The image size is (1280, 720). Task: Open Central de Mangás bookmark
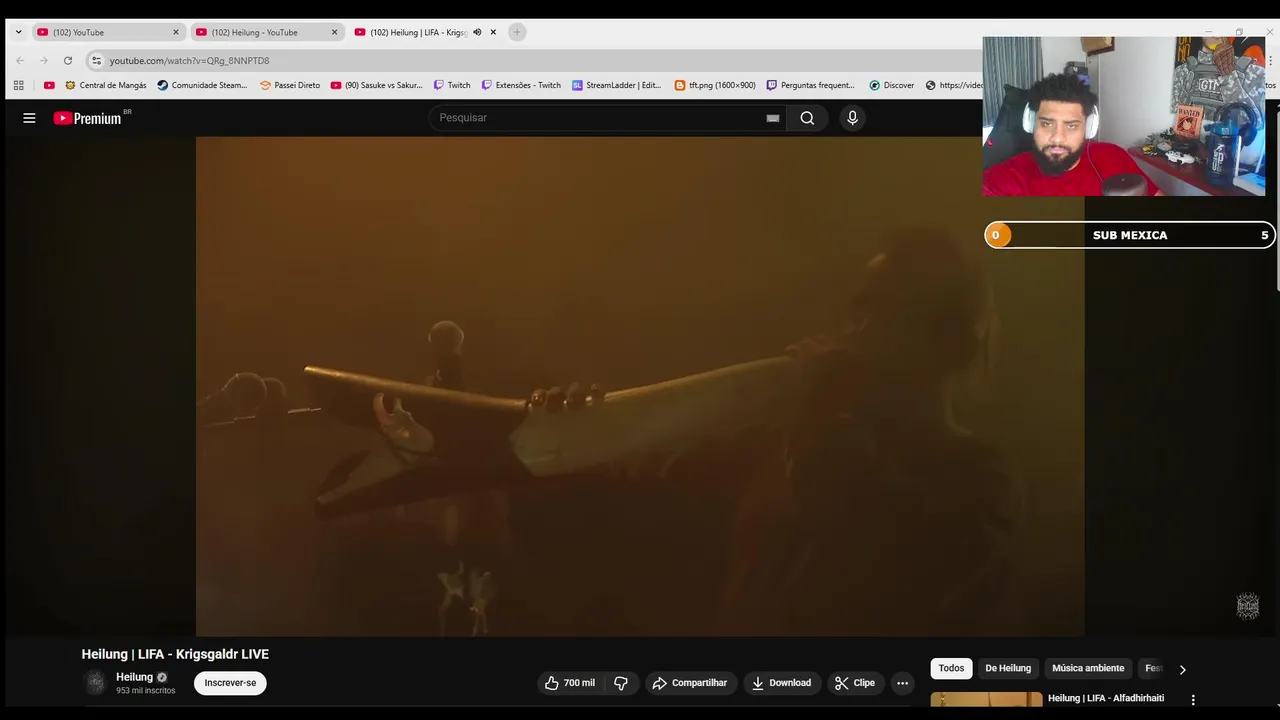(106, 85)
